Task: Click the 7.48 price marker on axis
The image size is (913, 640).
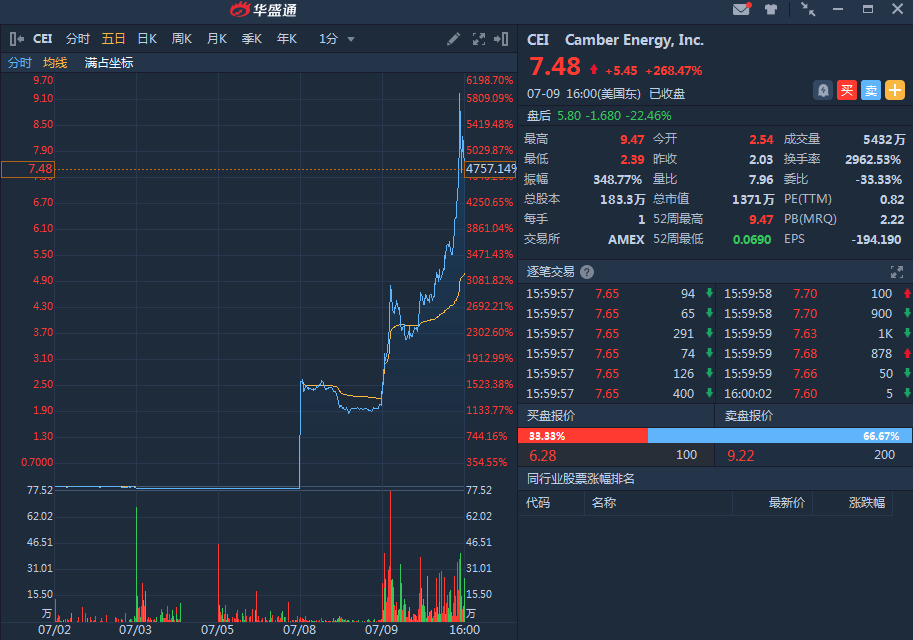Action: pos(28,169)
